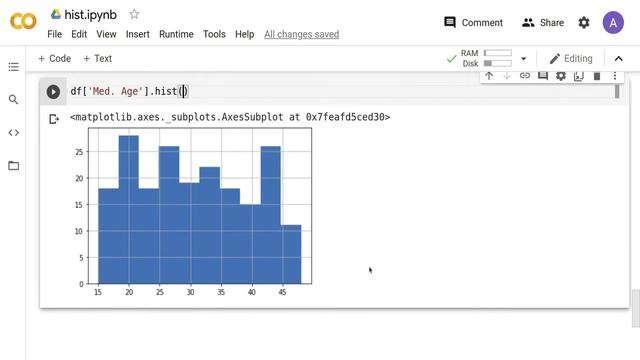Open the runtime connection dropdown arrow

pyautogui.click(x=524, y=59)
